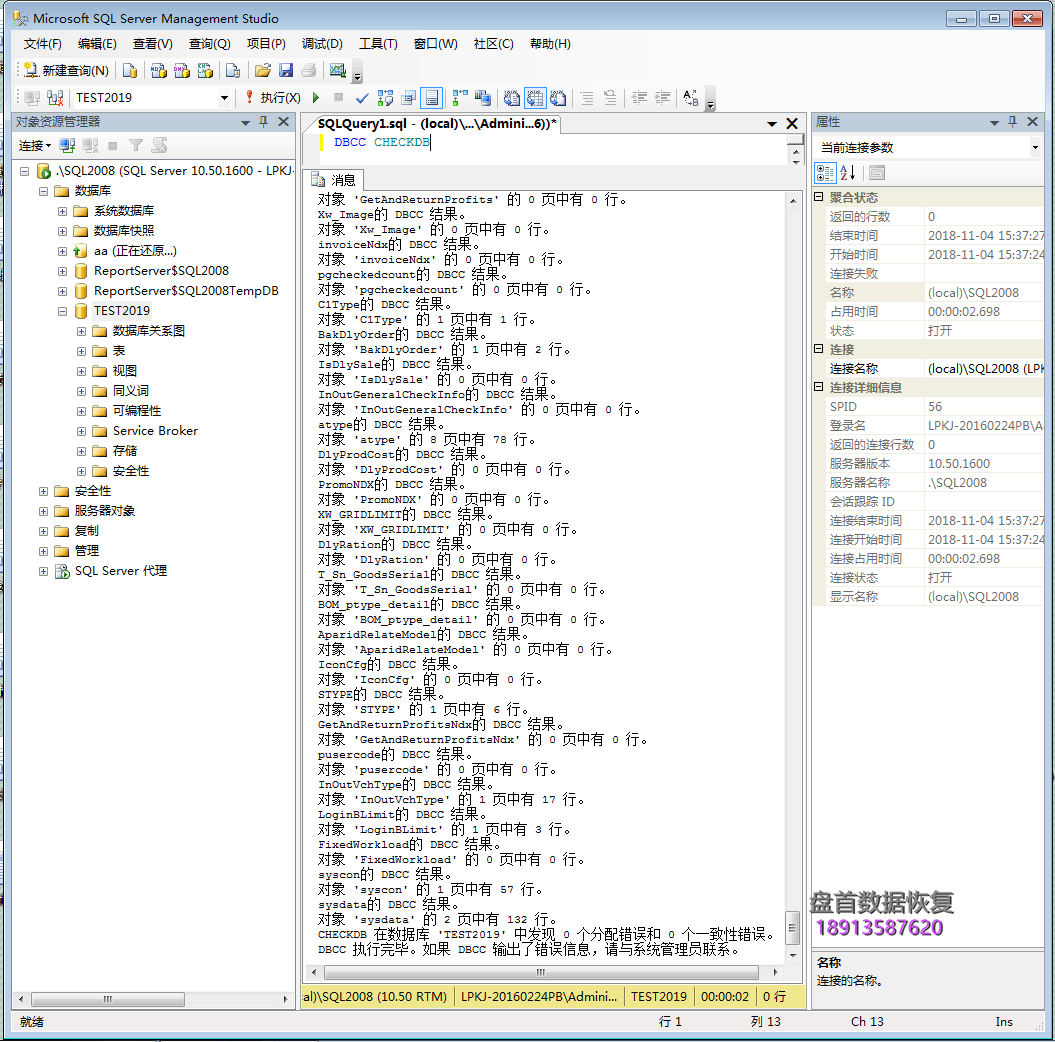The width and height of the screenshot is (1055, 1042).
Task: Open the 工具(T) menu
Action: (x=377, y=44)
